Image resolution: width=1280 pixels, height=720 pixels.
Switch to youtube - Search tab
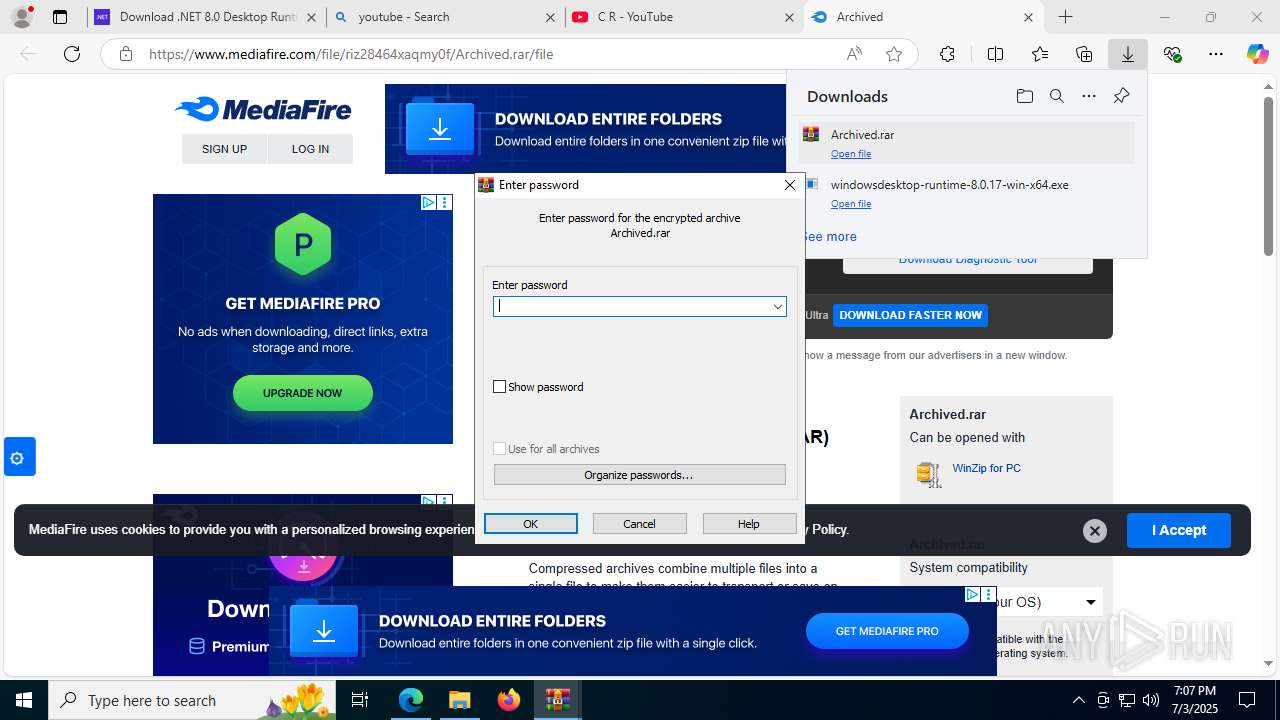tap(445, 17)
